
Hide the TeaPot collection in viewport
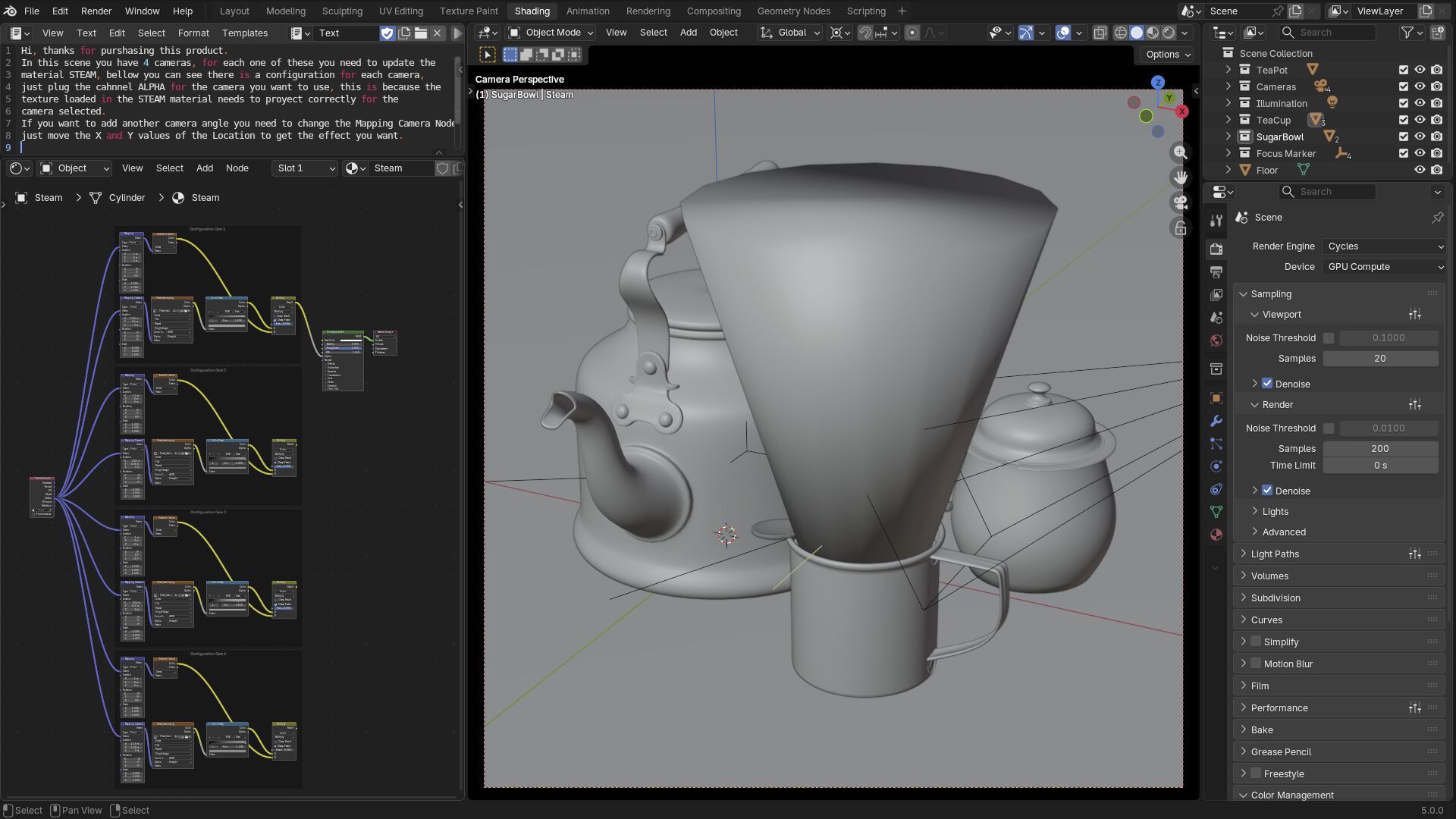1420,70
